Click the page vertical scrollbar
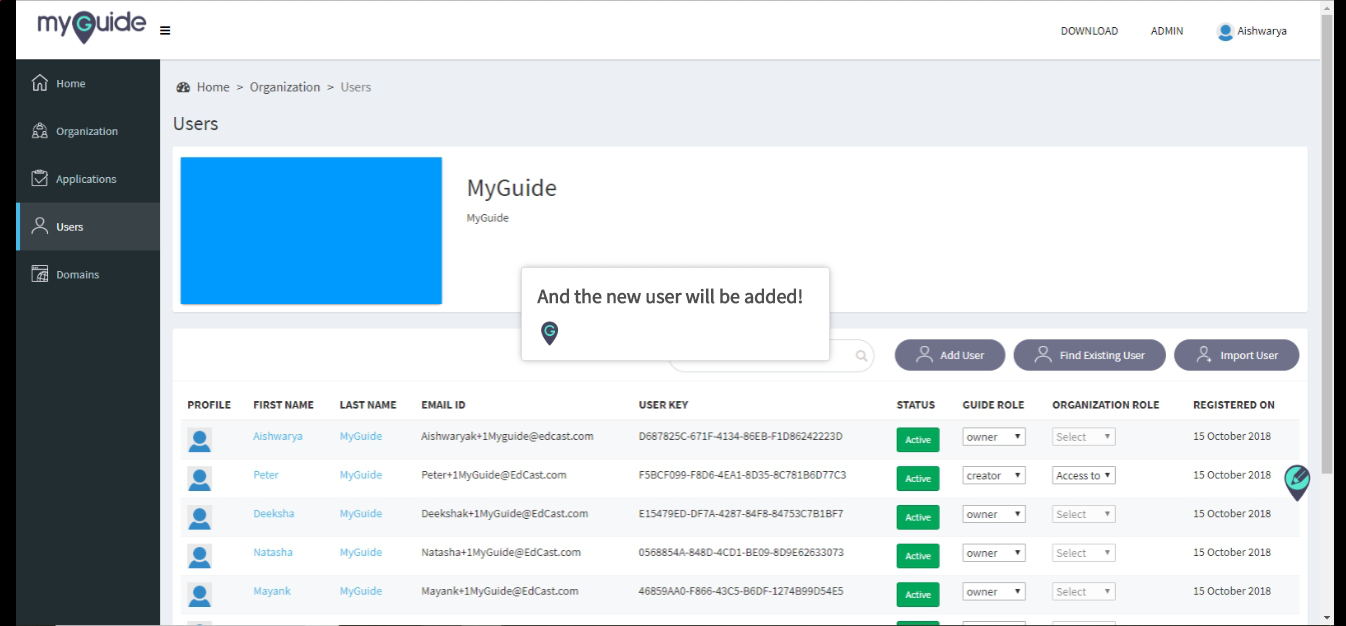This screenshot has width=1346, height=626. [x=1328, y=244]
